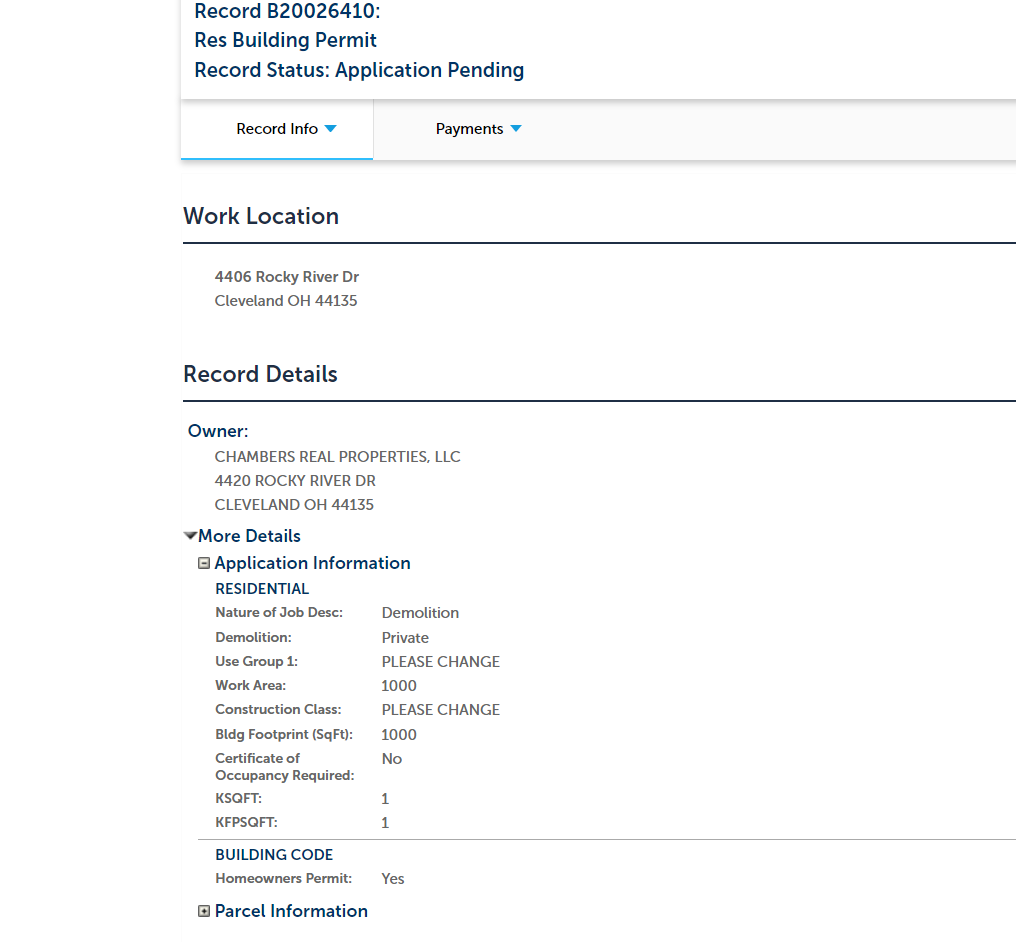Click PLEASE CHANGE next to Construction Class
This screenshot has width=1016, height=942.
441,709
